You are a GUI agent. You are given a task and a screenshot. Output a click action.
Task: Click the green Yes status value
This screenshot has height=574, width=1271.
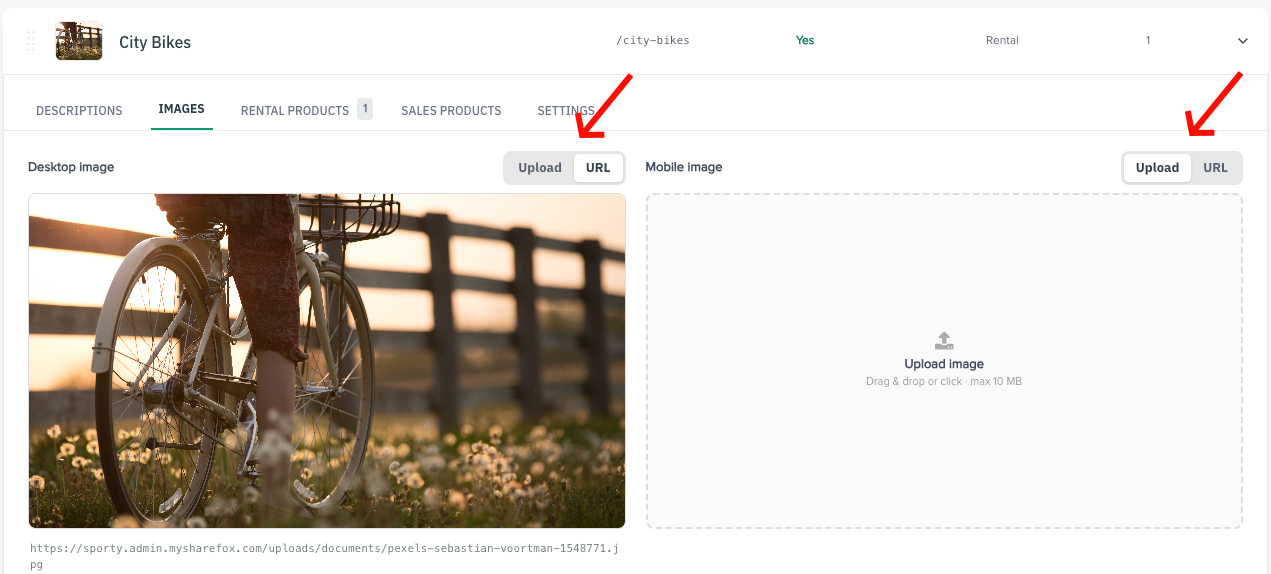pyautogui.click(x=805, y=41)
